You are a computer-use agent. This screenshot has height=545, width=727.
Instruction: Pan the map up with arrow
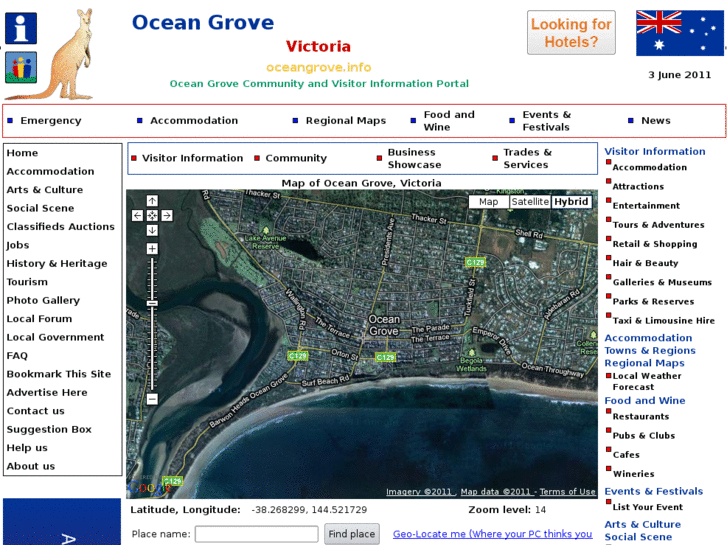coord(152,201)
